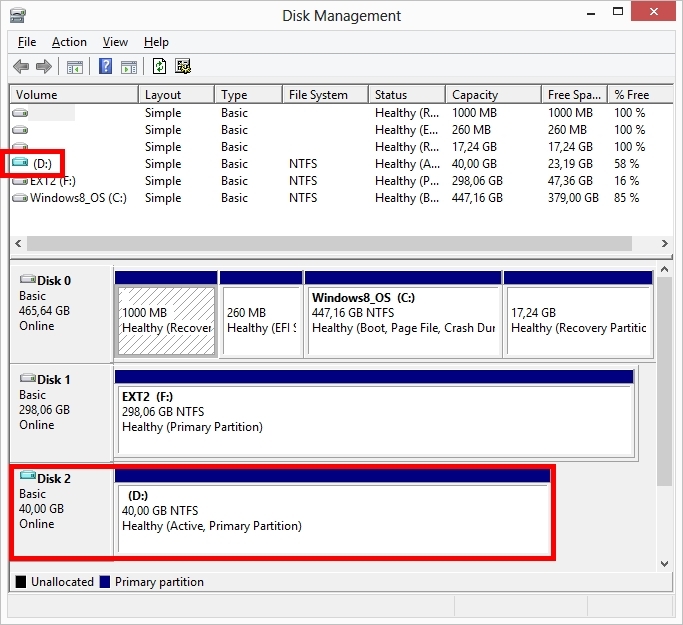Sort by the Capacity column header
683x625 pixels.
click(494, 95)
